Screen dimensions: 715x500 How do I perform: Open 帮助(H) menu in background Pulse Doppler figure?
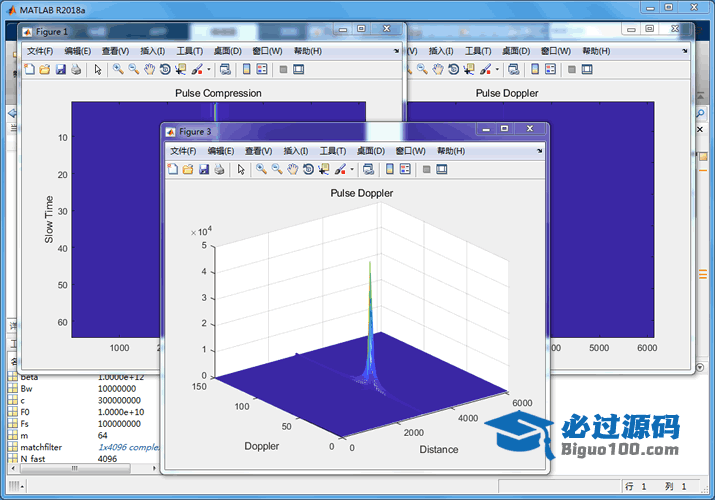click(x=596, y=51)
